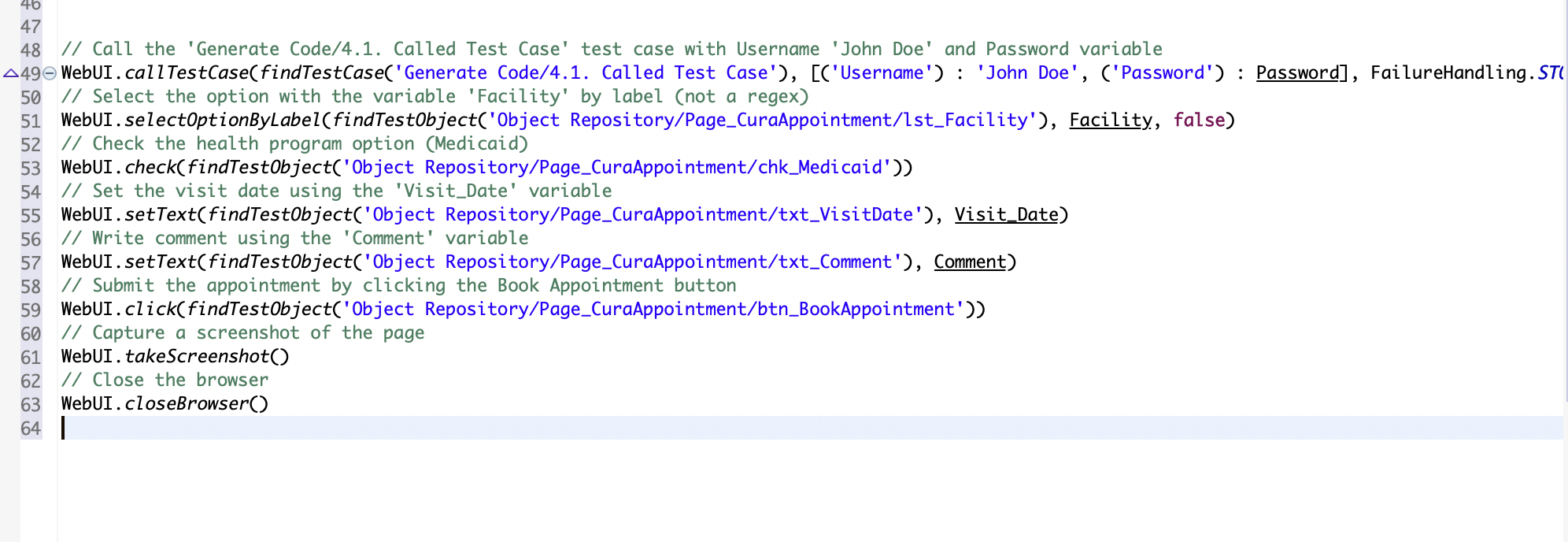This screenshot has height=542, width=1568.
Task: Click the check method name on line 53
Action: point(150,167)
